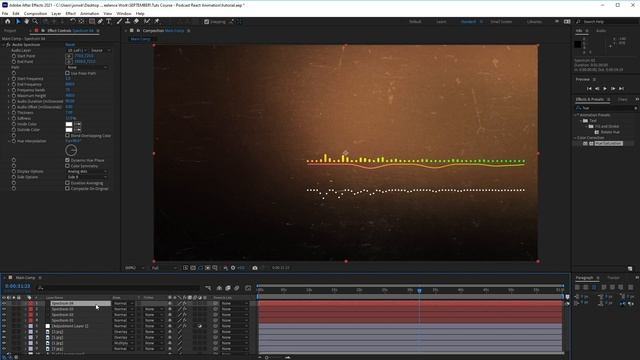Open the File menu
Viewport: 640px width, 360px height.
tap(5, 13)
